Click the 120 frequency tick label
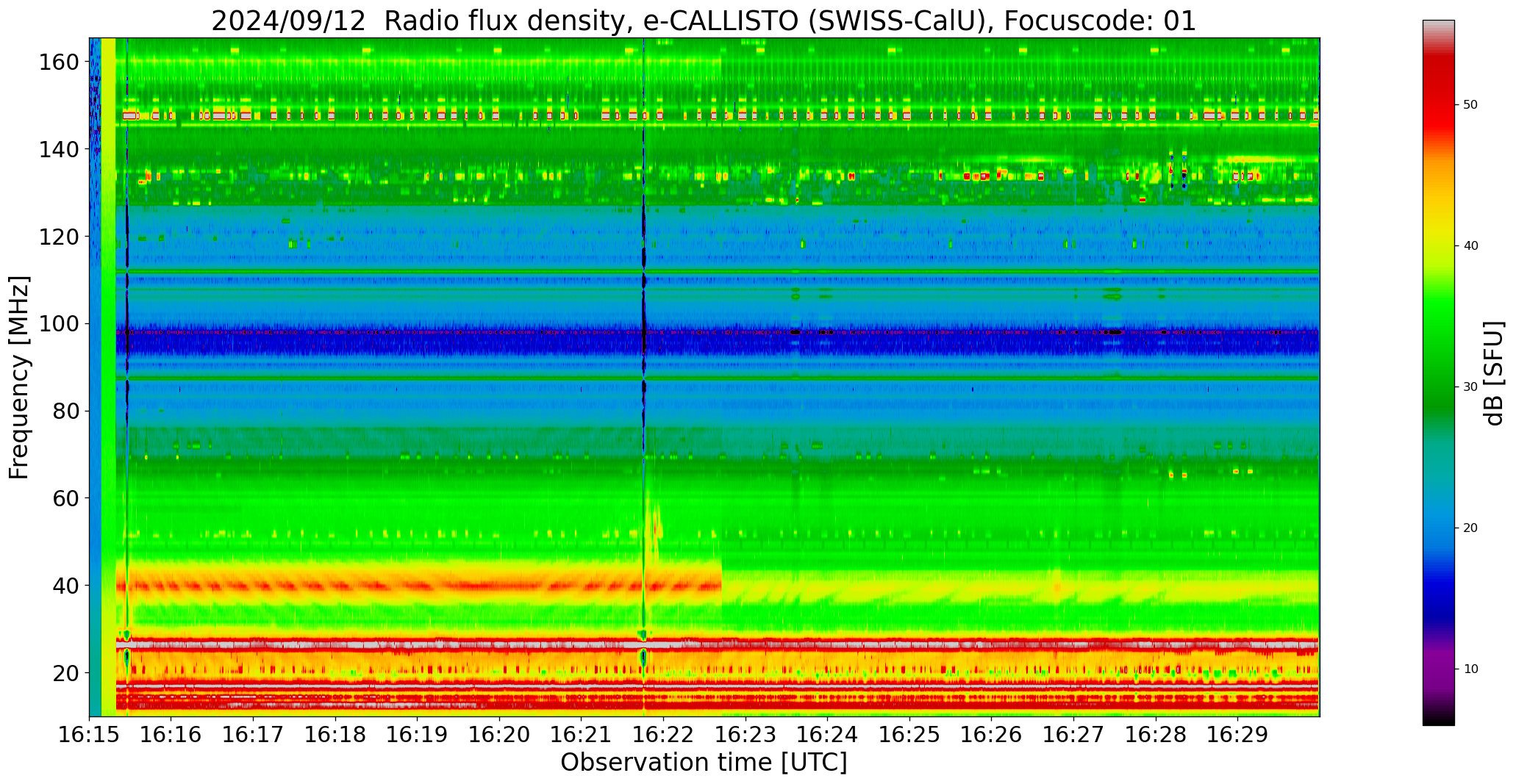1516x784 pixels. pos(60,237)
